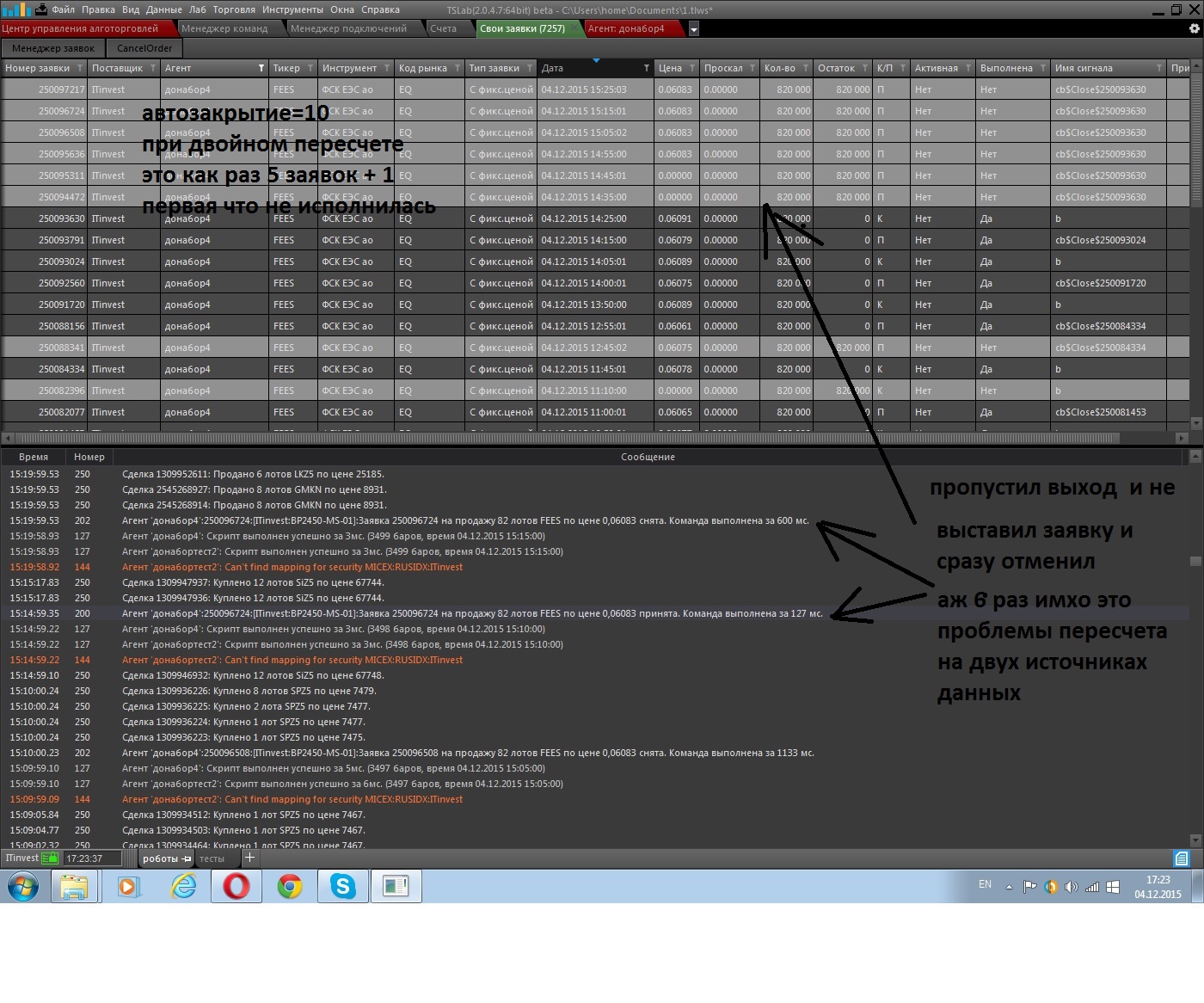The height and width of the screenshot is (1003, 1204).
Task: Open the Windows Start menu
Action: pos(23,886)
